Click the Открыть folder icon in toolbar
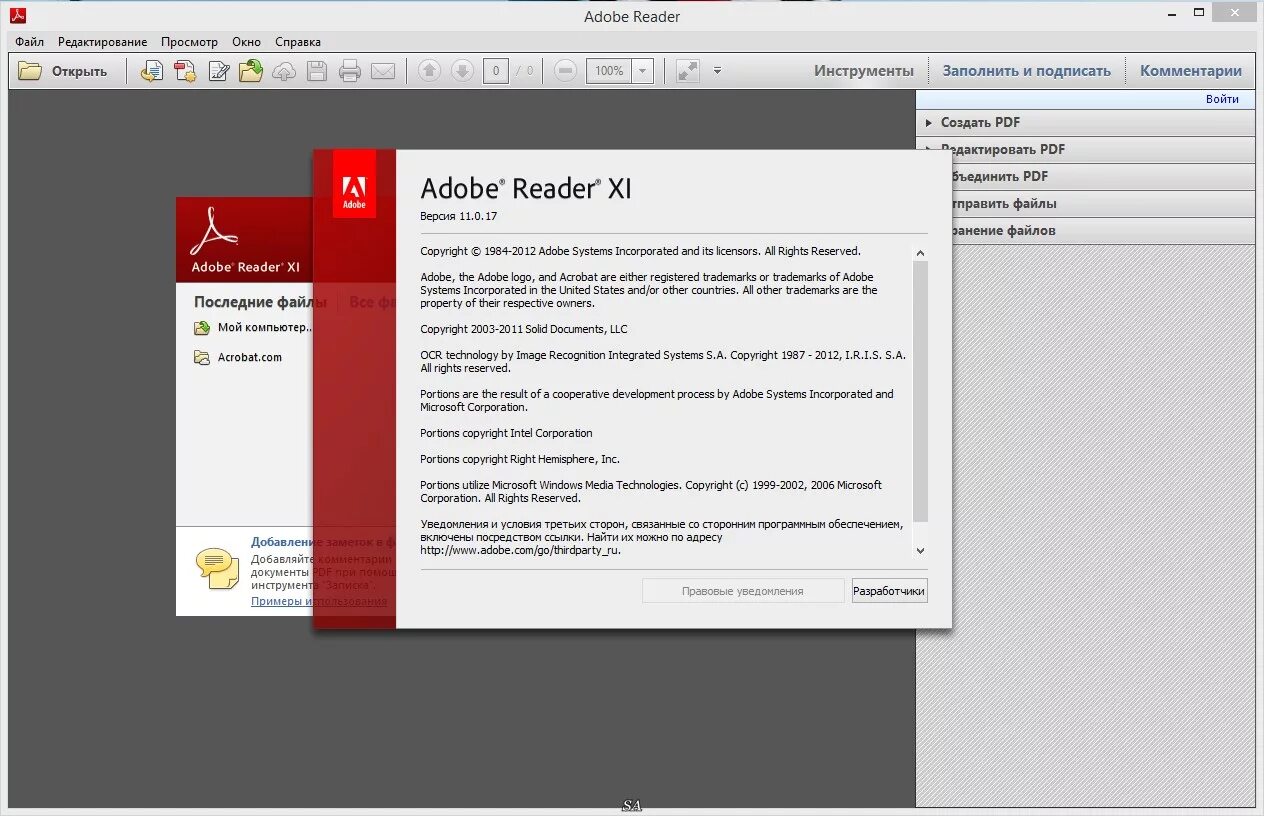This screenshot has height=816, width=1264. point(30,71)
